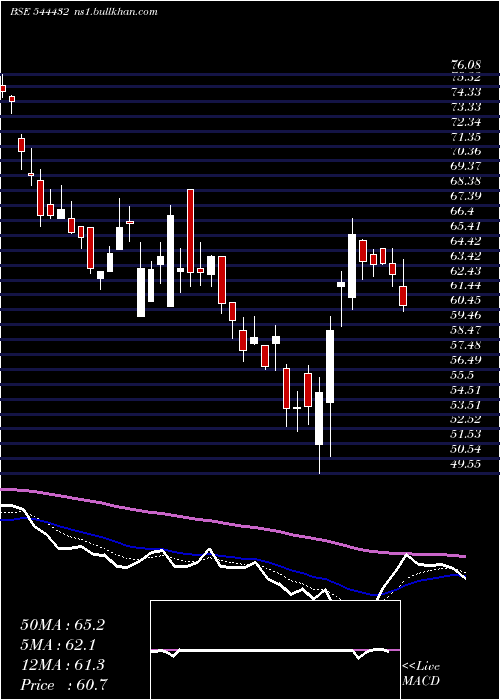Click the BSE 544452 ticker header text

(x=39, y=12)
